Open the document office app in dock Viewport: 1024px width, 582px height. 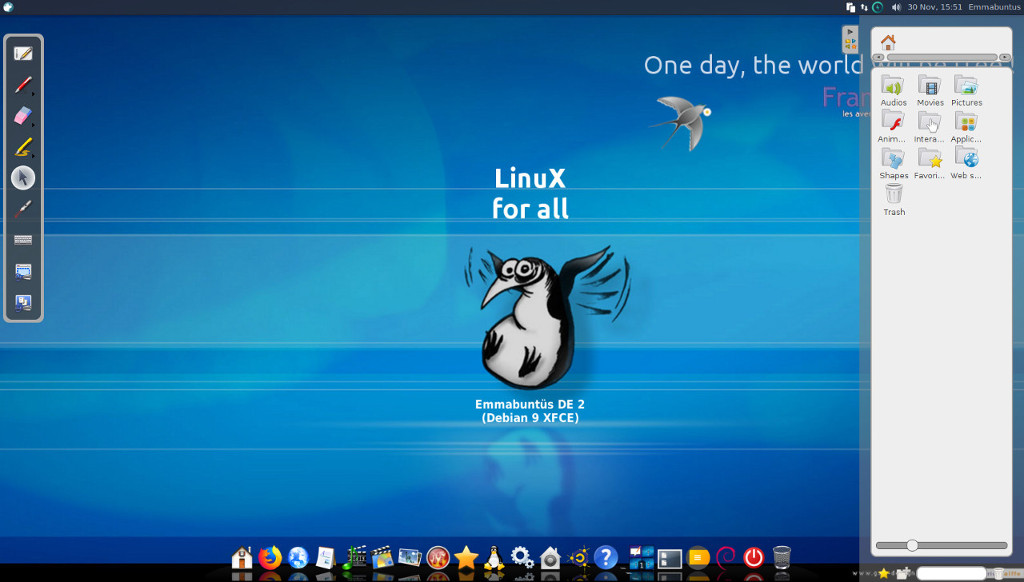click(x=326, y=558)
